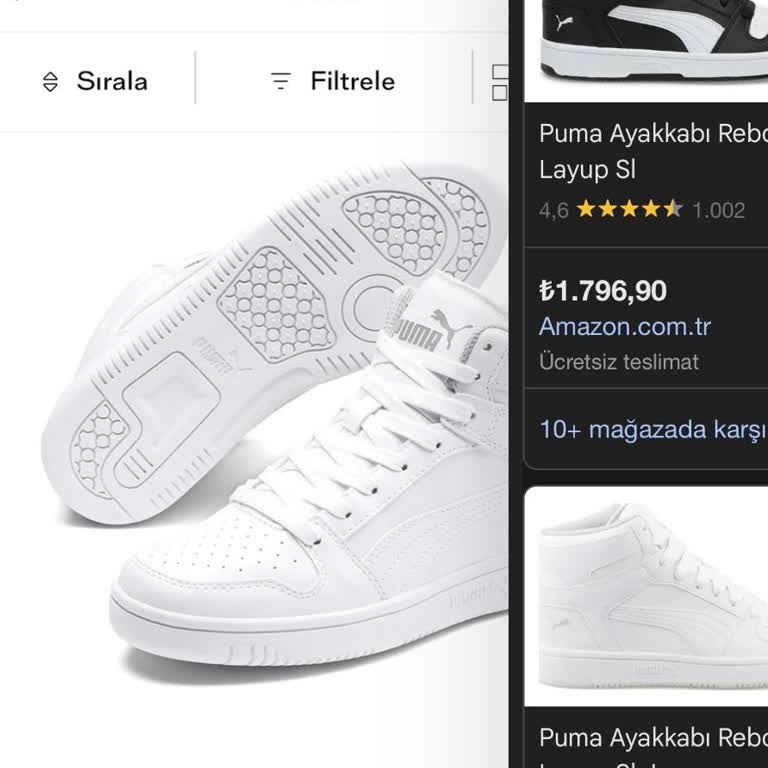Click the half-filled fifth rating star

click(x=674, y=210)
